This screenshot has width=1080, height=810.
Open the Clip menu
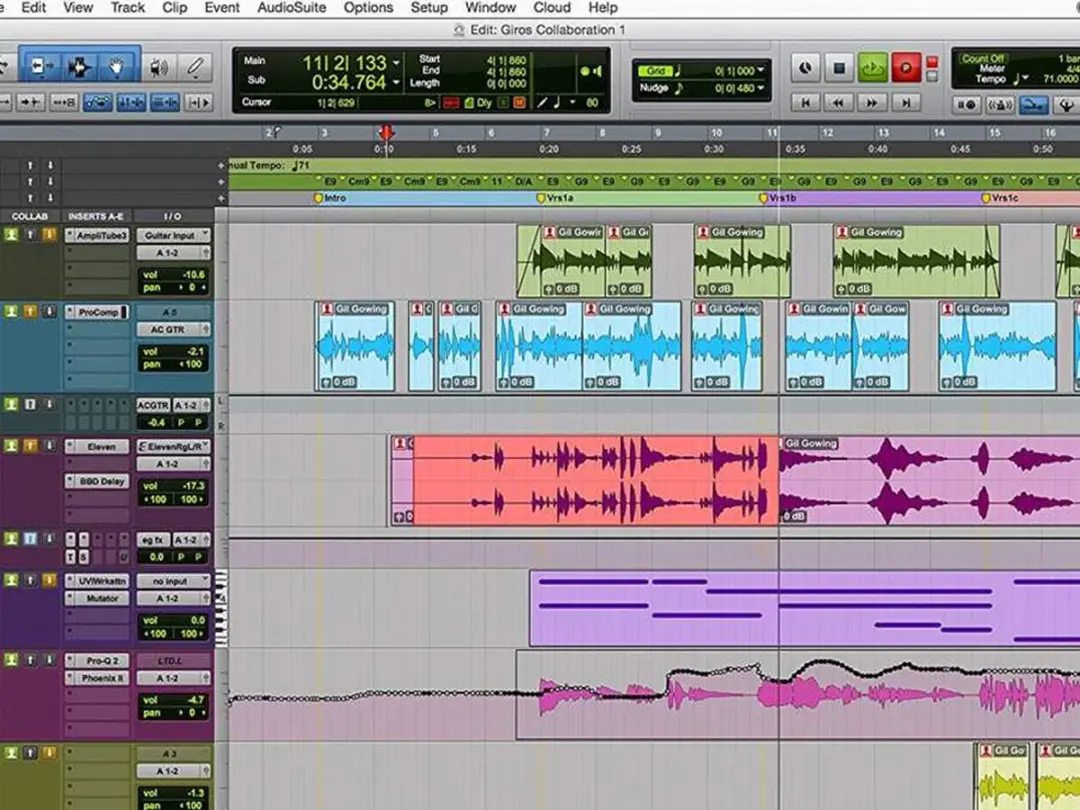point(174,8)
